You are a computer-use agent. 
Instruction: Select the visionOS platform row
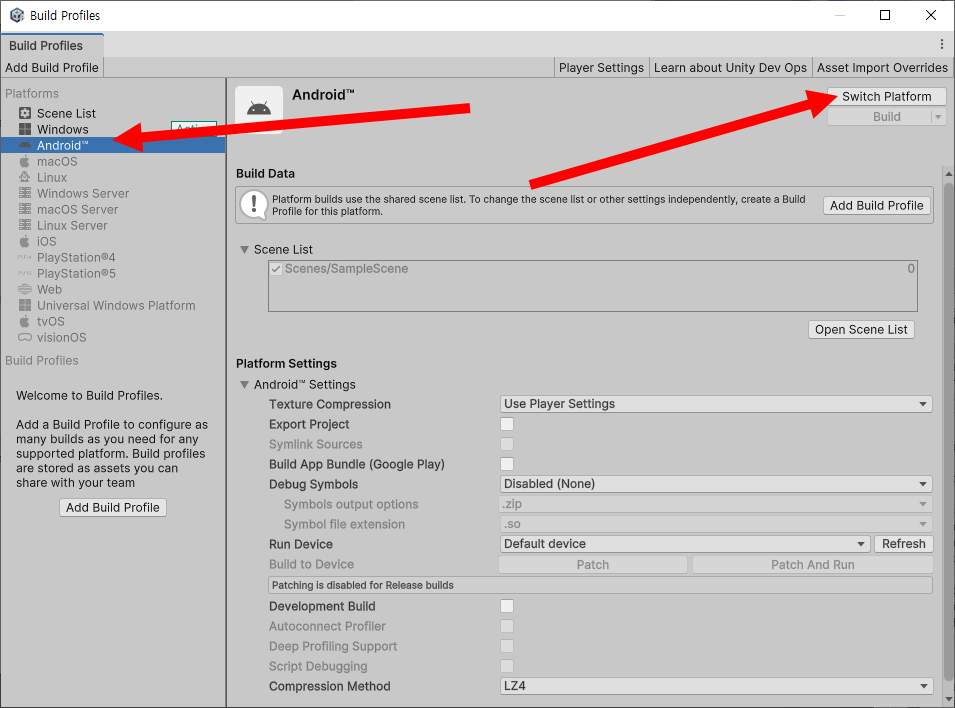tap(113, 338)
